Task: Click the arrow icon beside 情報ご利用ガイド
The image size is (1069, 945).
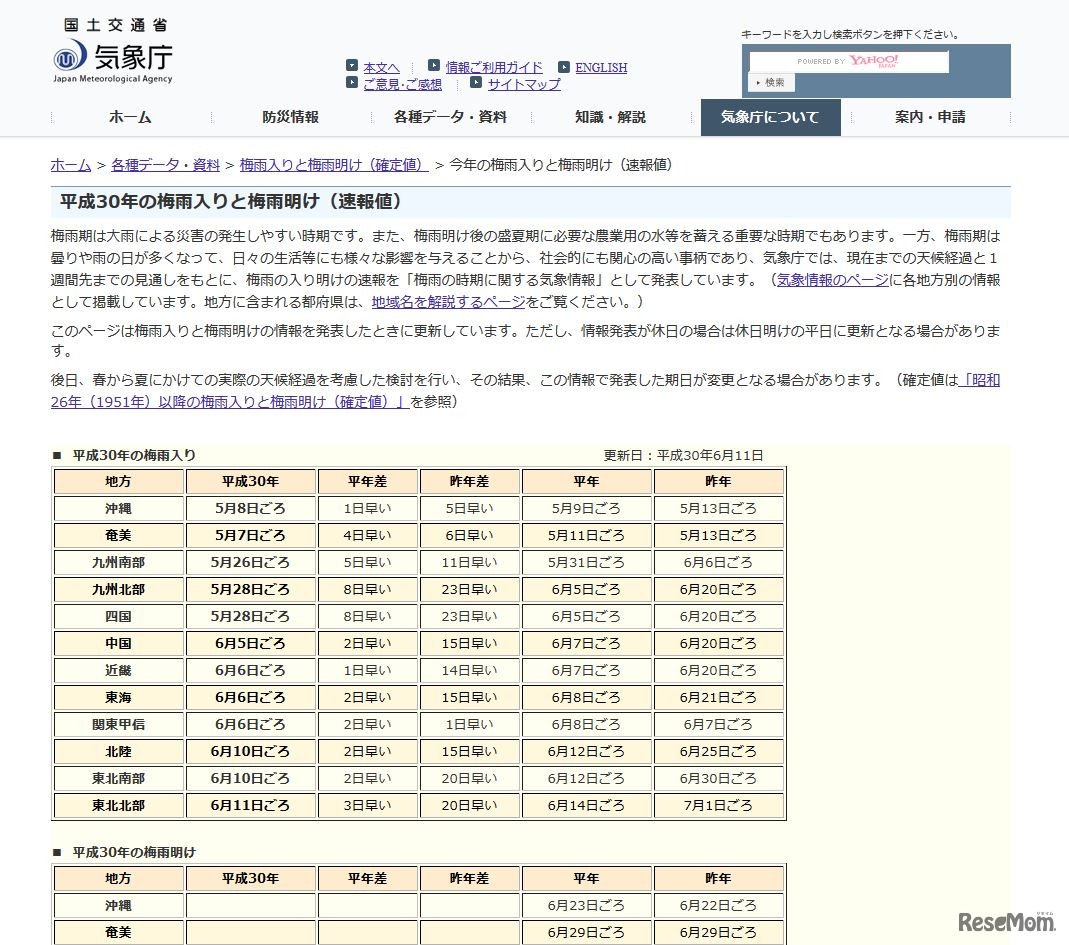Action: pos(432,66)
